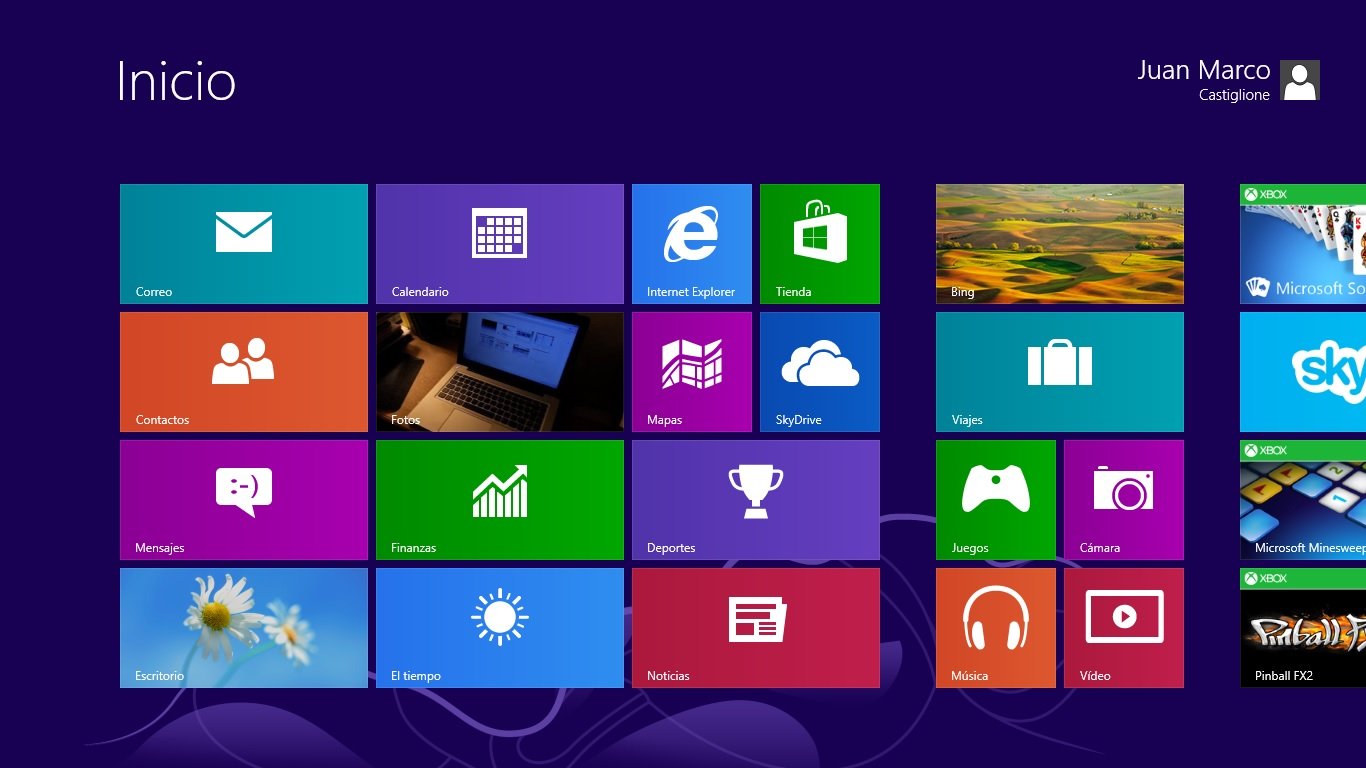Open the Música headphones tile

tap(996, 628)
